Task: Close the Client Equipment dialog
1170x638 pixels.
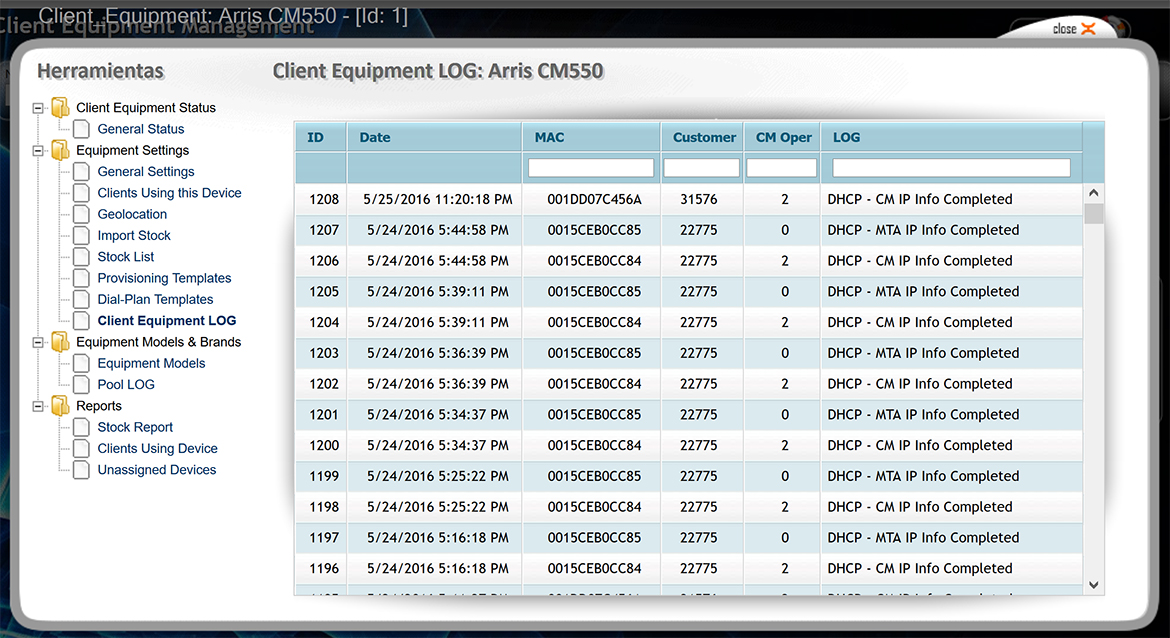Action: pyautogui.click(x=1074, y=29)
